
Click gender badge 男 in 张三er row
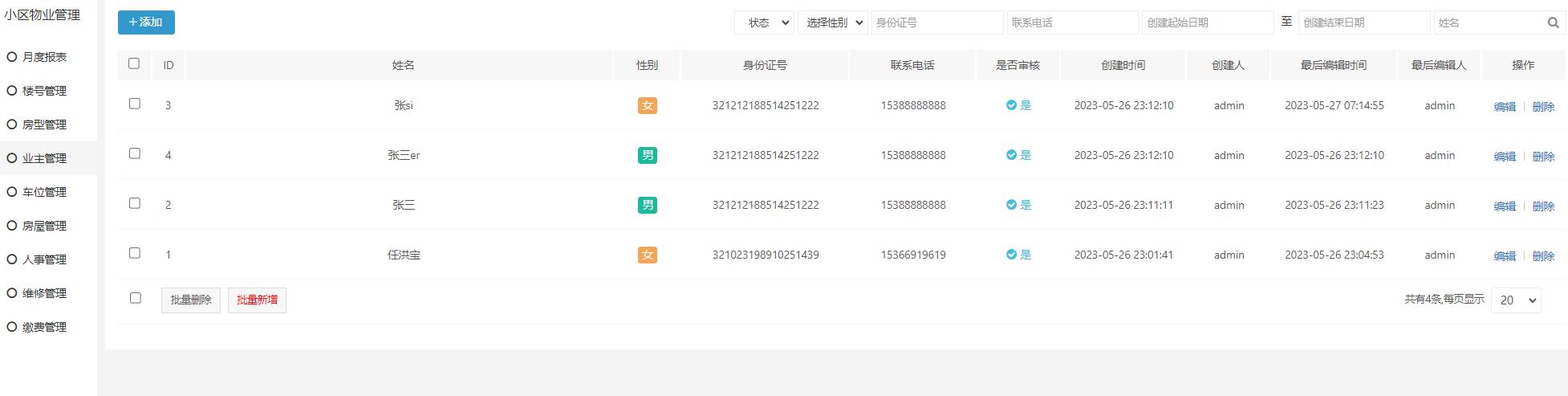(x=648, y=155)
